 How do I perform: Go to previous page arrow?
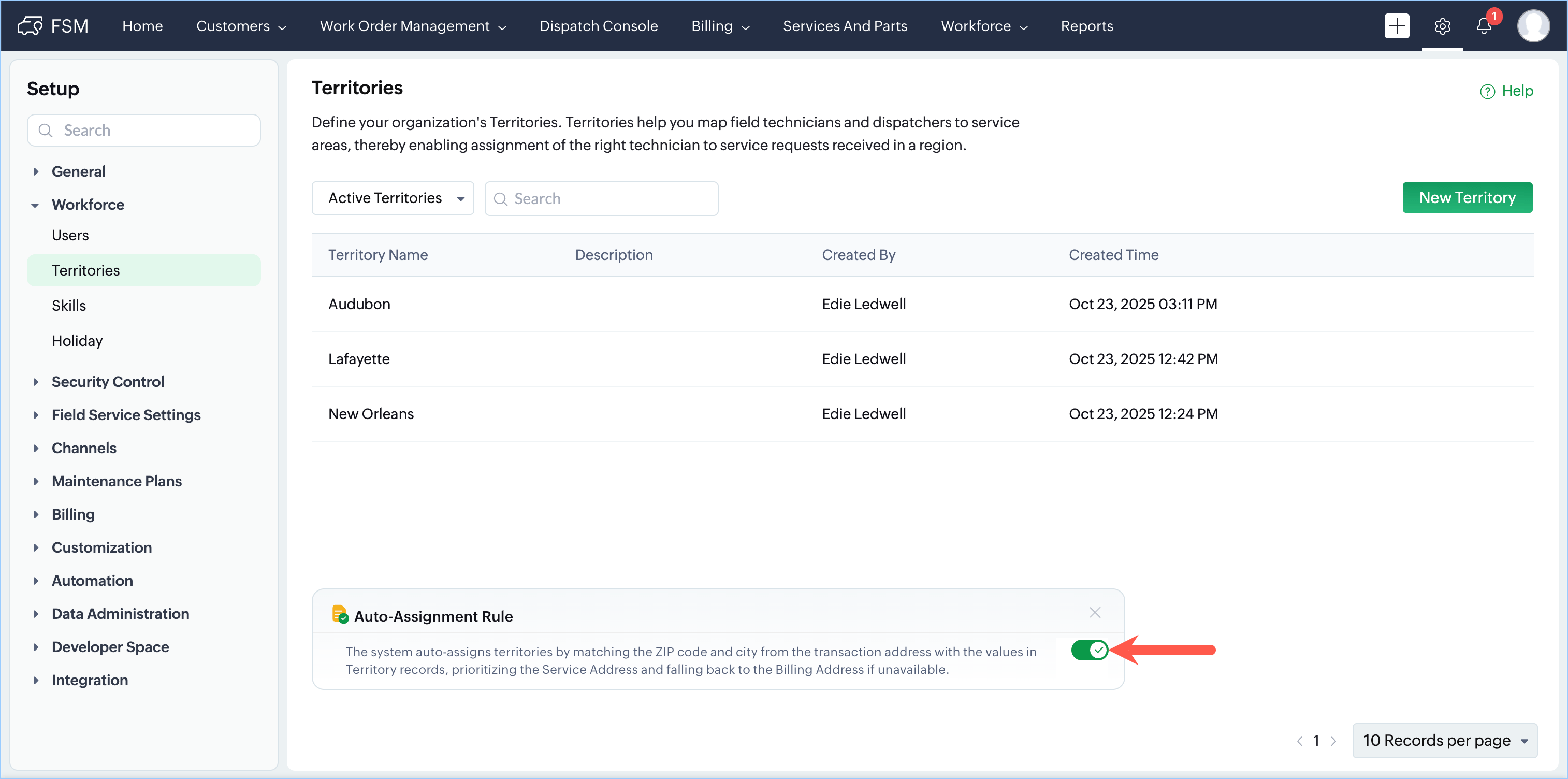(1300, 741)
